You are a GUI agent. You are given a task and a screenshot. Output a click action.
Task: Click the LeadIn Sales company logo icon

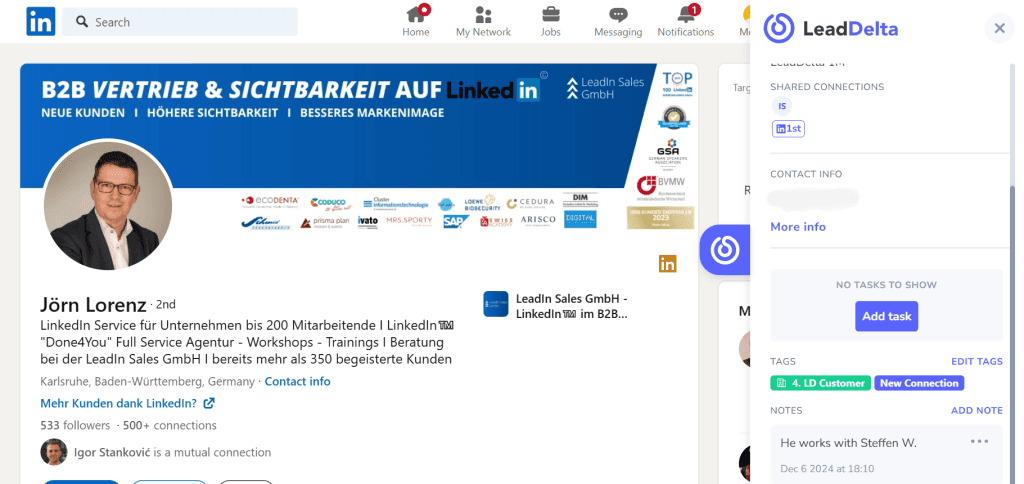coord(496,304)
